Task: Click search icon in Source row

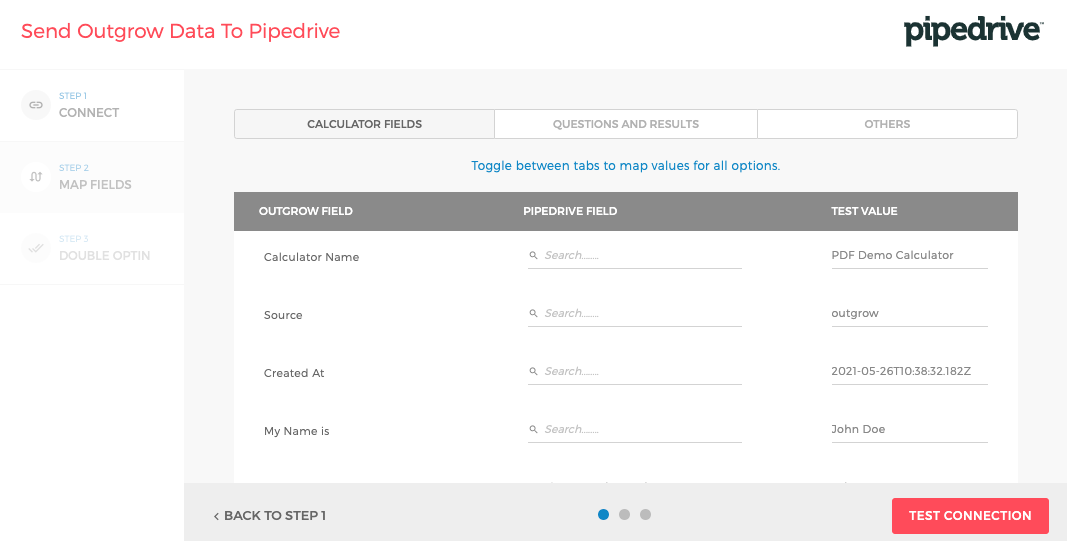Action: [534, 314]
